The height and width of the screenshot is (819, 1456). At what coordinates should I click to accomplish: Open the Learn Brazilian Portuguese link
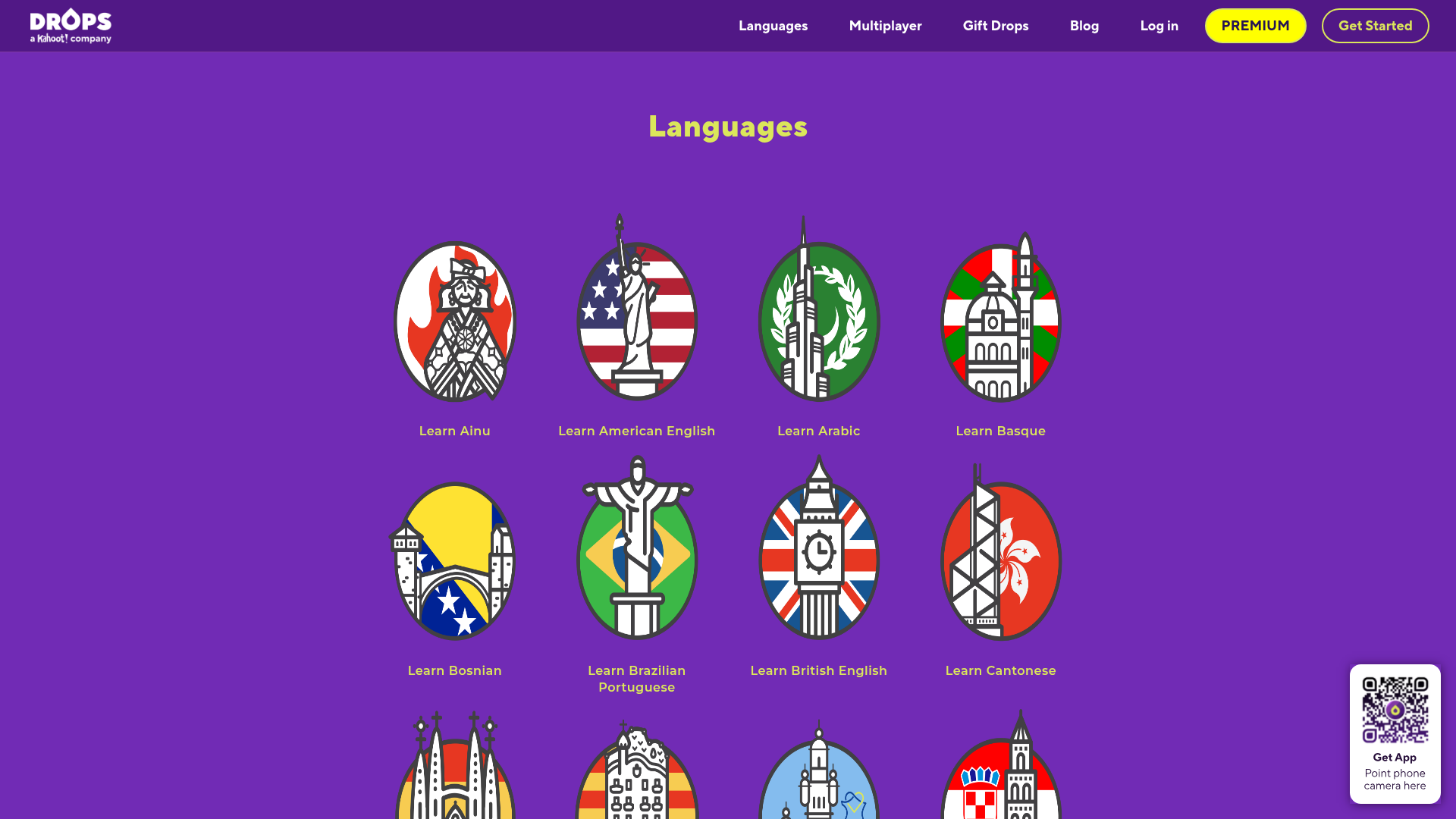[637, 679]
